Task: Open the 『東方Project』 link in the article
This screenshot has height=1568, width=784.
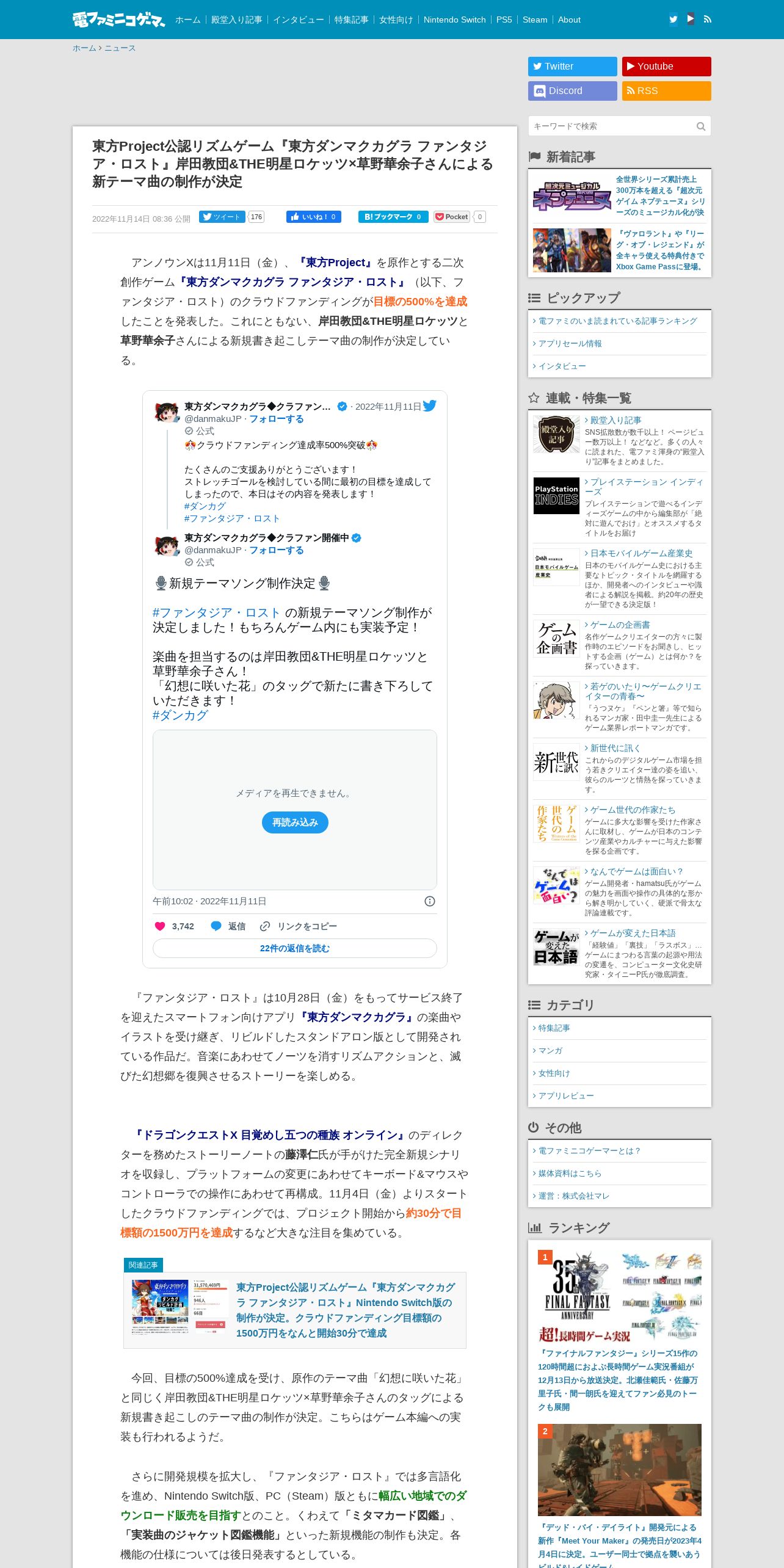Action: click(x=334, y=263)
